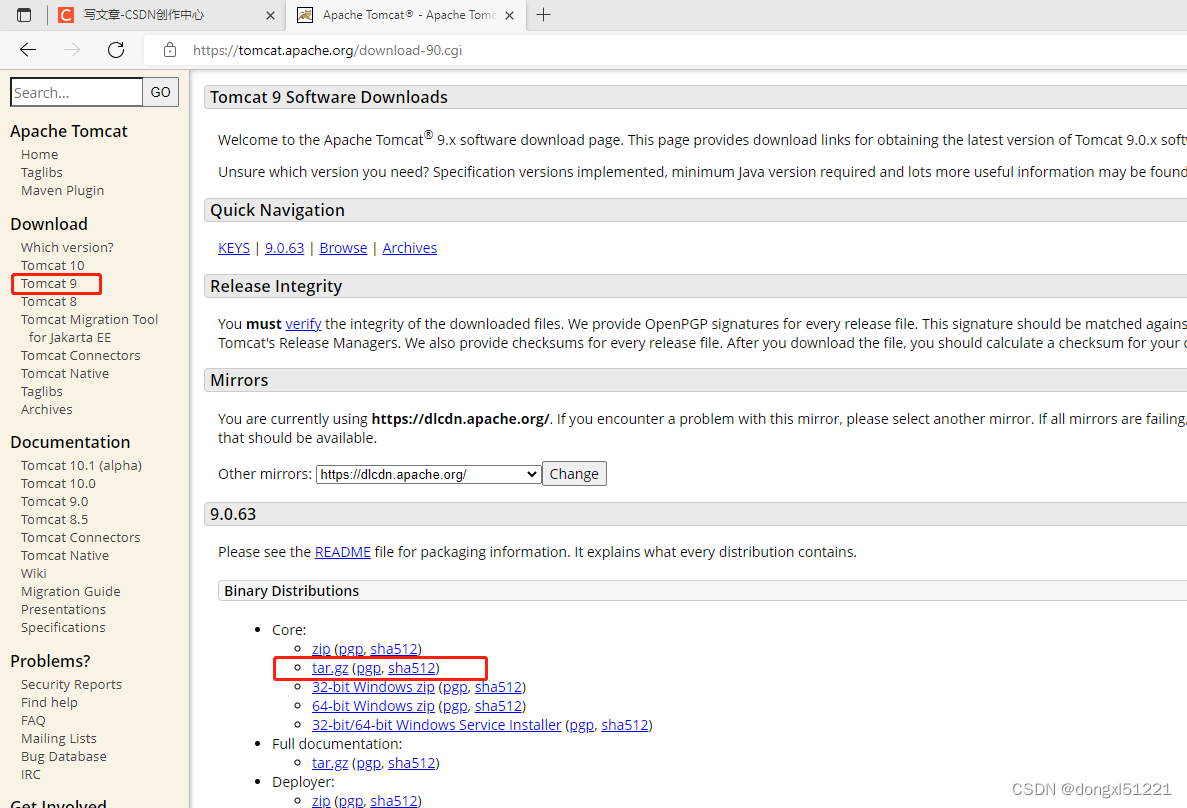Open the Browse link
The height and width of the screenshot is (808, 1187).
pos(343,248)
